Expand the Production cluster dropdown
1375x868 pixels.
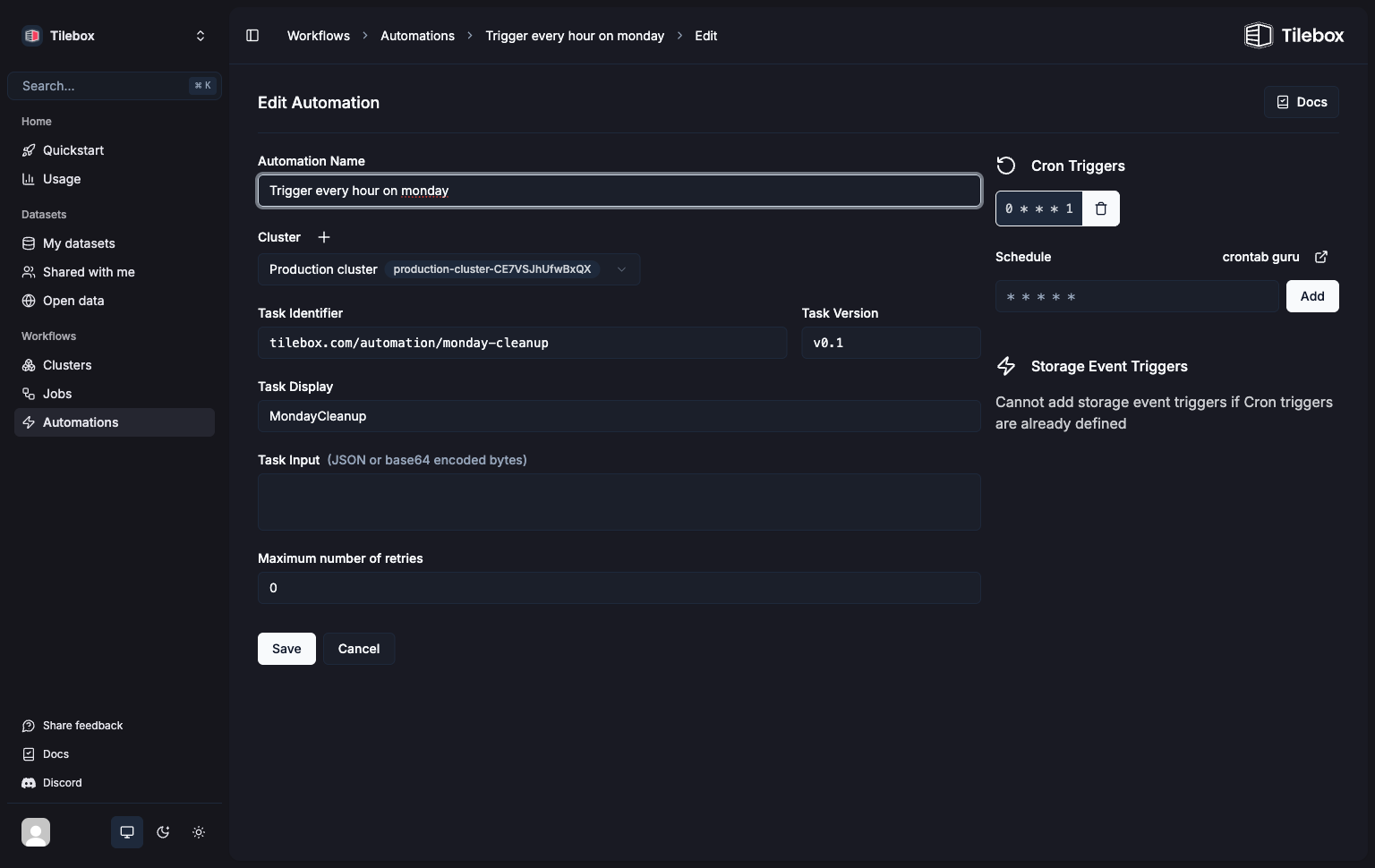[x=620, y=268]
